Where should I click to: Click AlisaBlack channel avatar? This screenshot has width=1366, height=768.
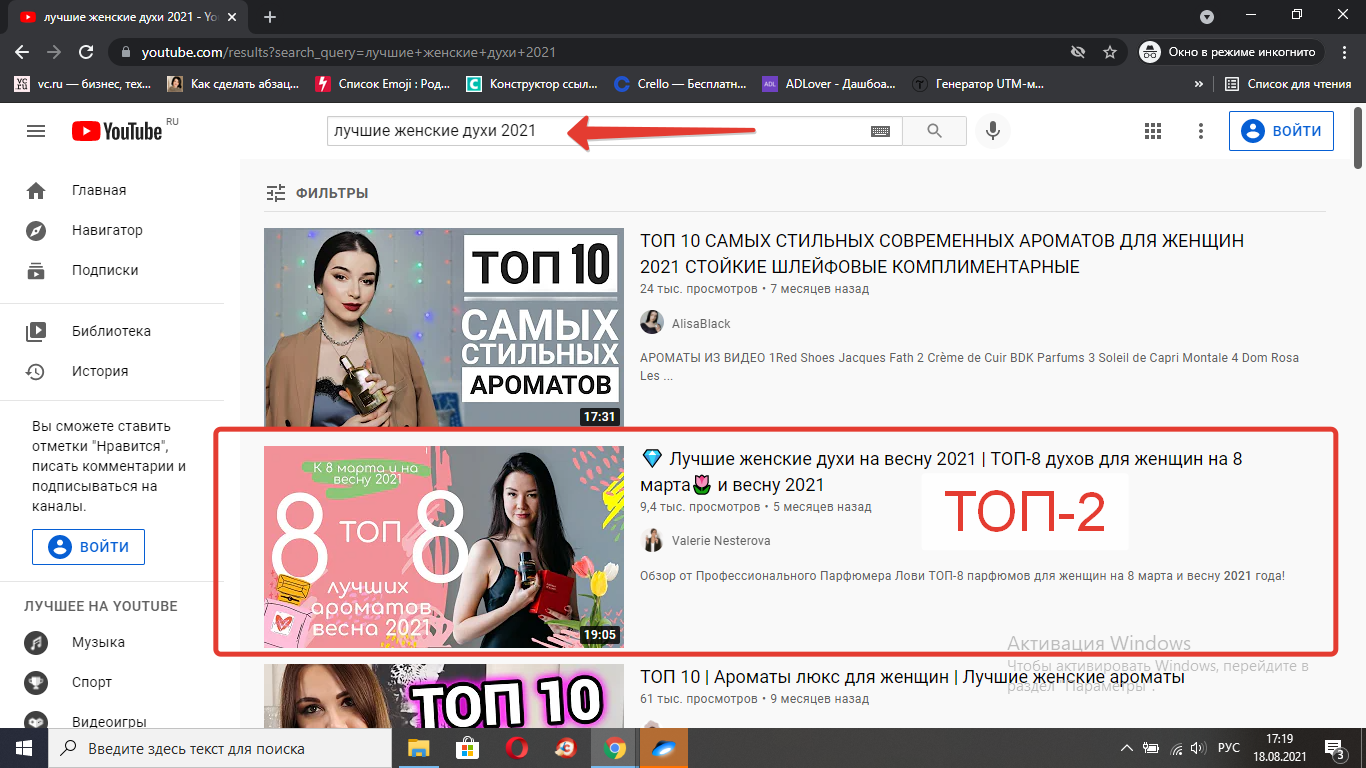(652, 322)
